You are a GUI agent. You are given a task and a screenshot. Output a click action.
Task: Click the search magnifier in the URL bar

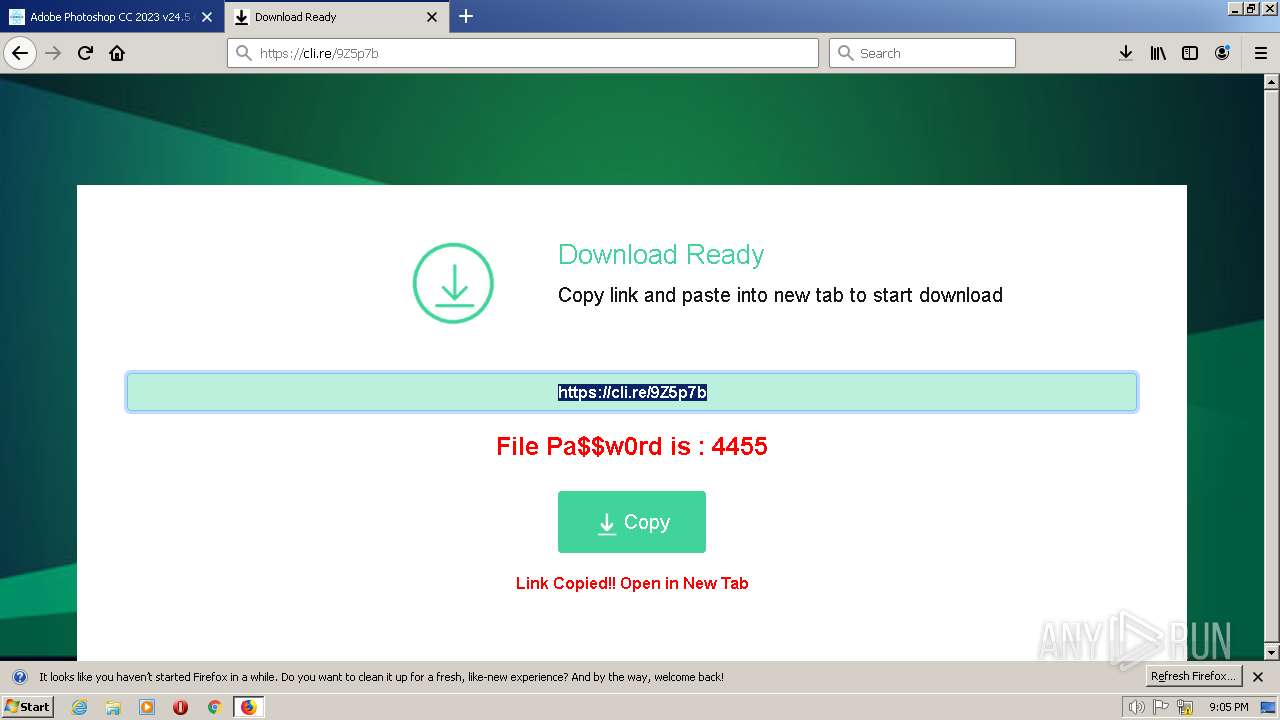pyautogui.click(x=243, y=53)
